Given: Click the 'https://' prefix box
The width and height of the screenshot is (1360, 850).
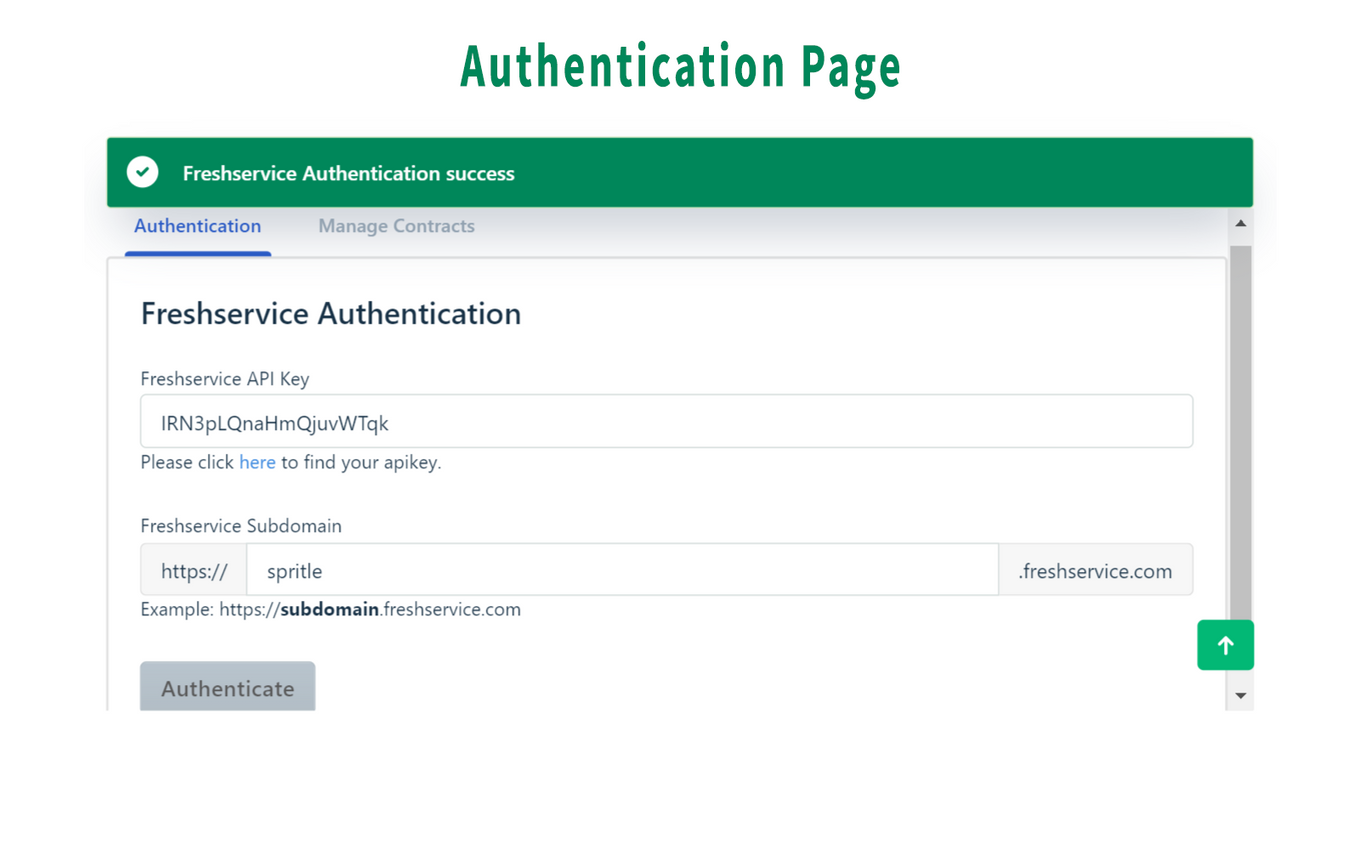Looking at the screenshot, I should coord(194,570).
